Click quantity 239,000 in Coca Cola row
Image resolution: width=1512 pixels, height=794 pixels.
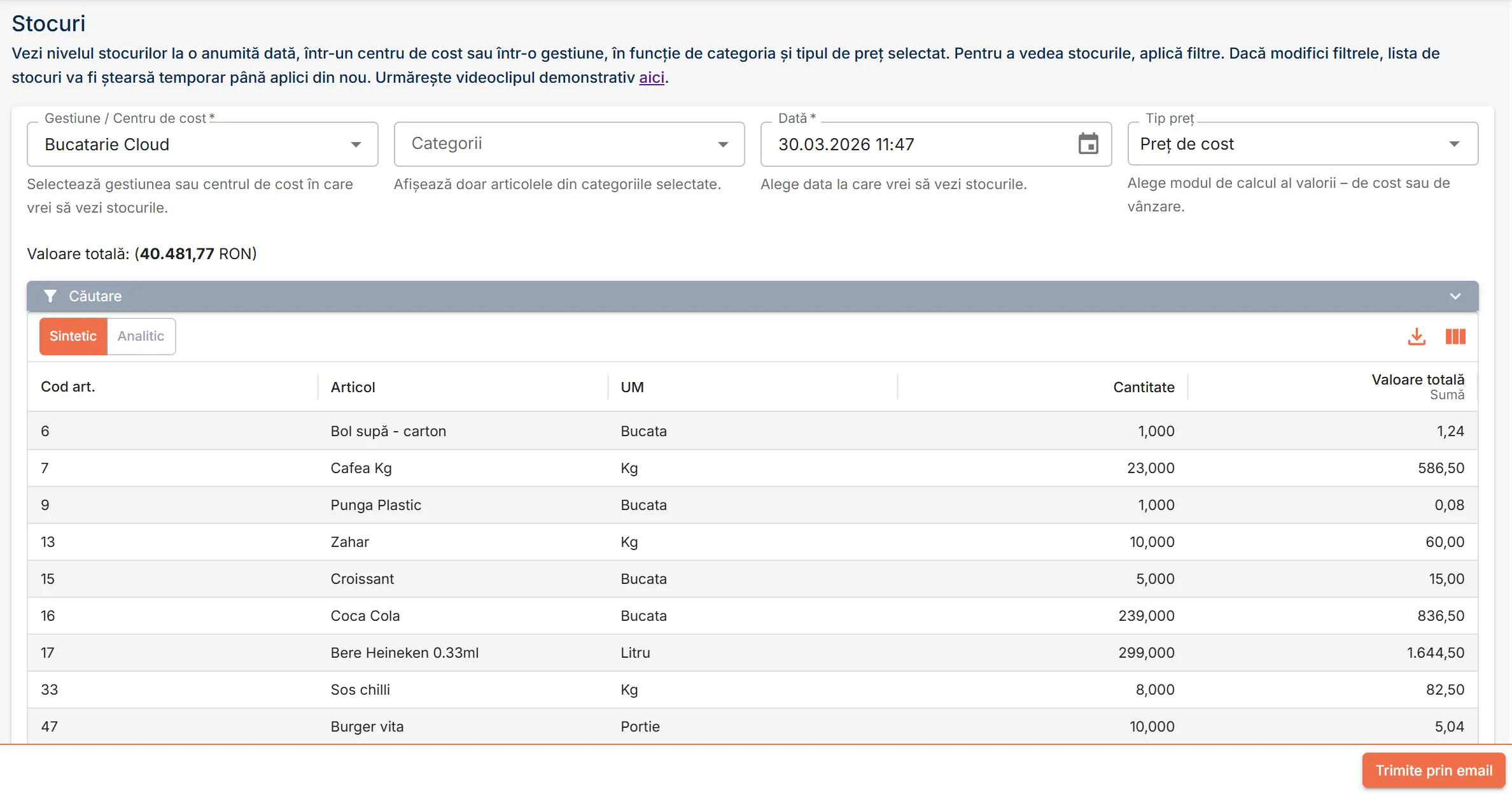(1147, 616)
